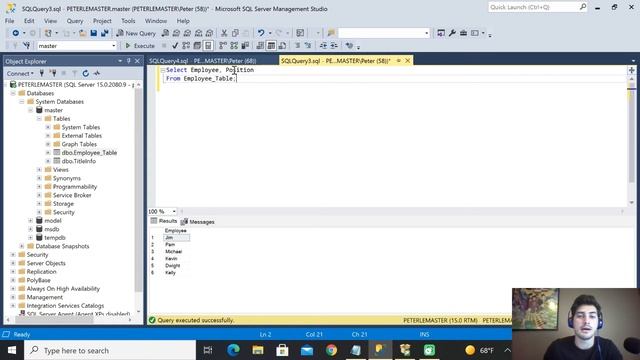Open the Connect dropdown in Object Explorer
This screenshot has height=360, width=640.
[20, 73]
